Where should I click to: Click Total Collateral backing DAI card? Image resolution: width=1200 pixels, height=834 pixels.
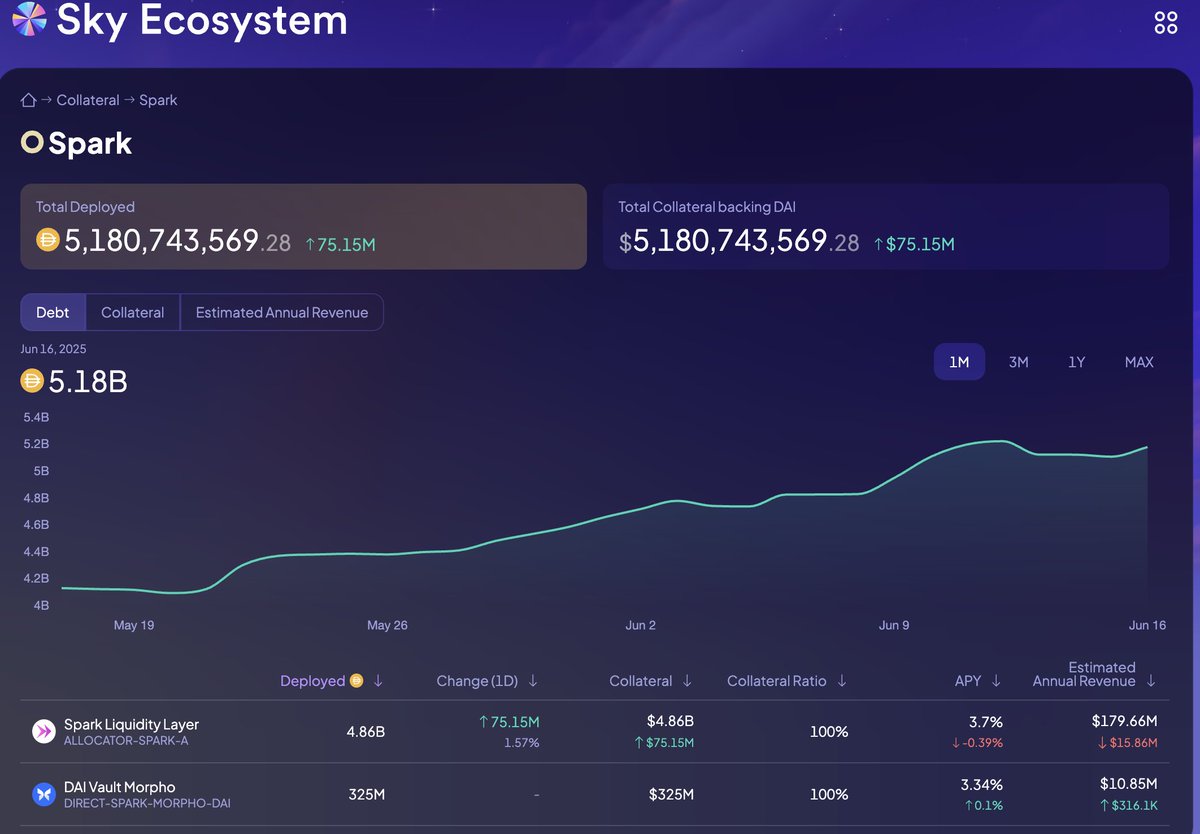(x=886, y=226)
